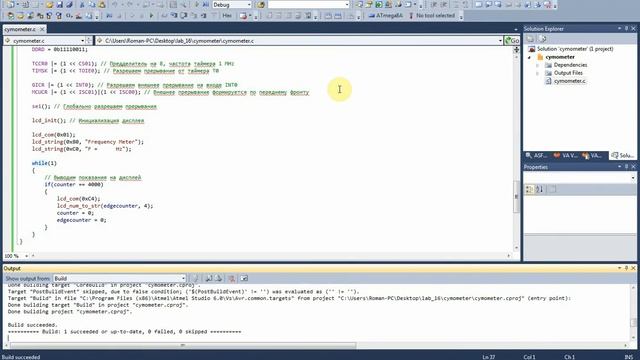Click the Save All toolbar icon
Screen dimensions: 640x360
point(69,5)
